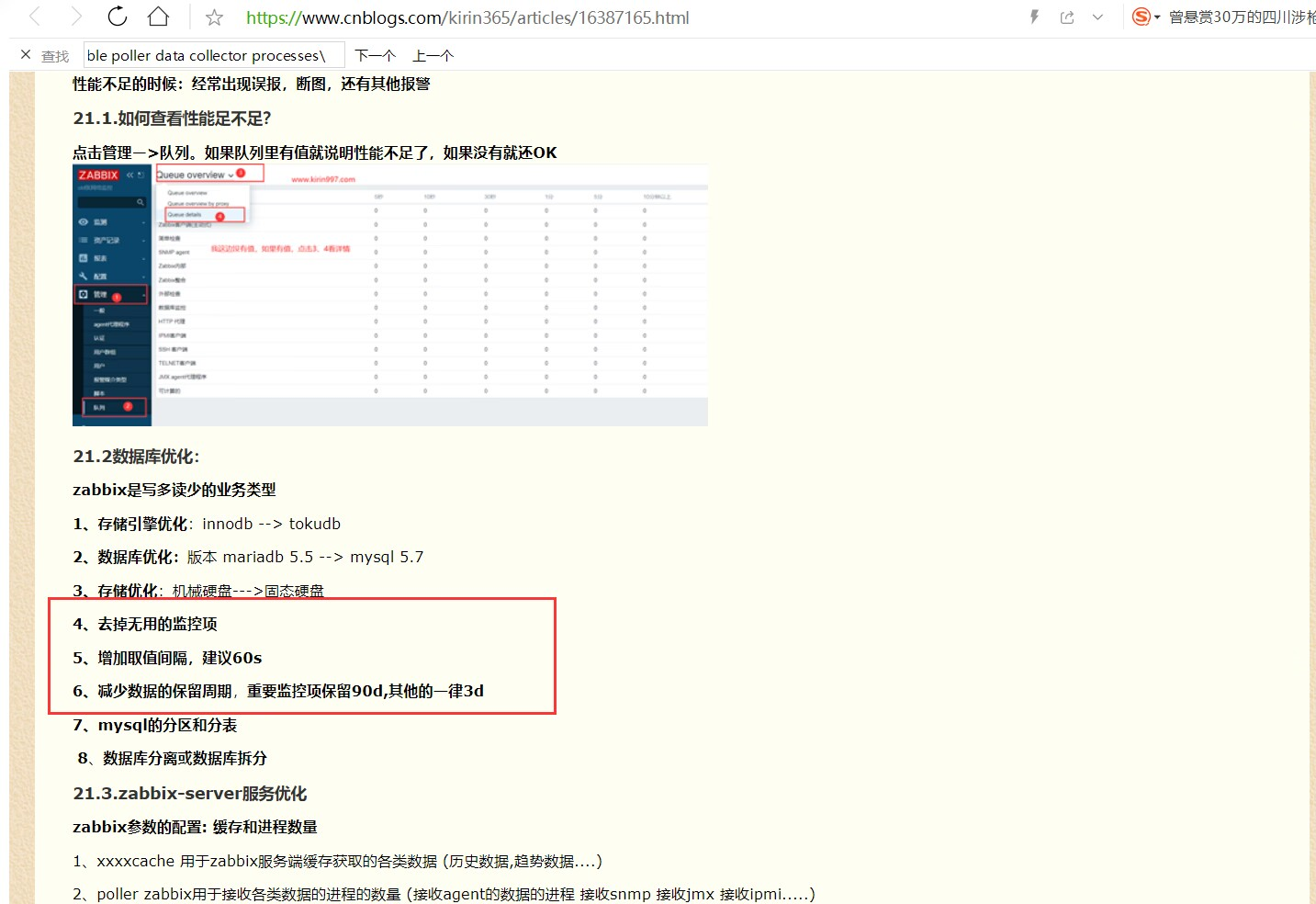
Task: Click the Sogou search engine icon
Action: pos(1141,17)
